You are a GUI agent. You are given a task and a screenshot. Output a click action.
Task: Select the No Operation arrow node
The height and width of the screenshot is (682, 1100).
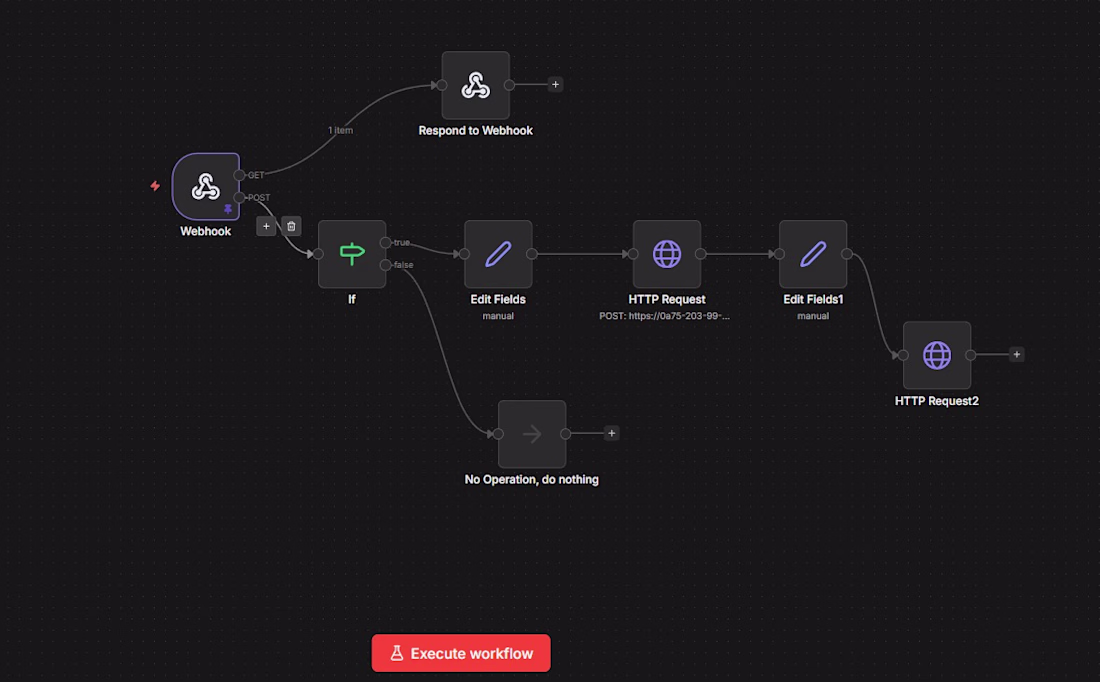(x=532, y=434)
